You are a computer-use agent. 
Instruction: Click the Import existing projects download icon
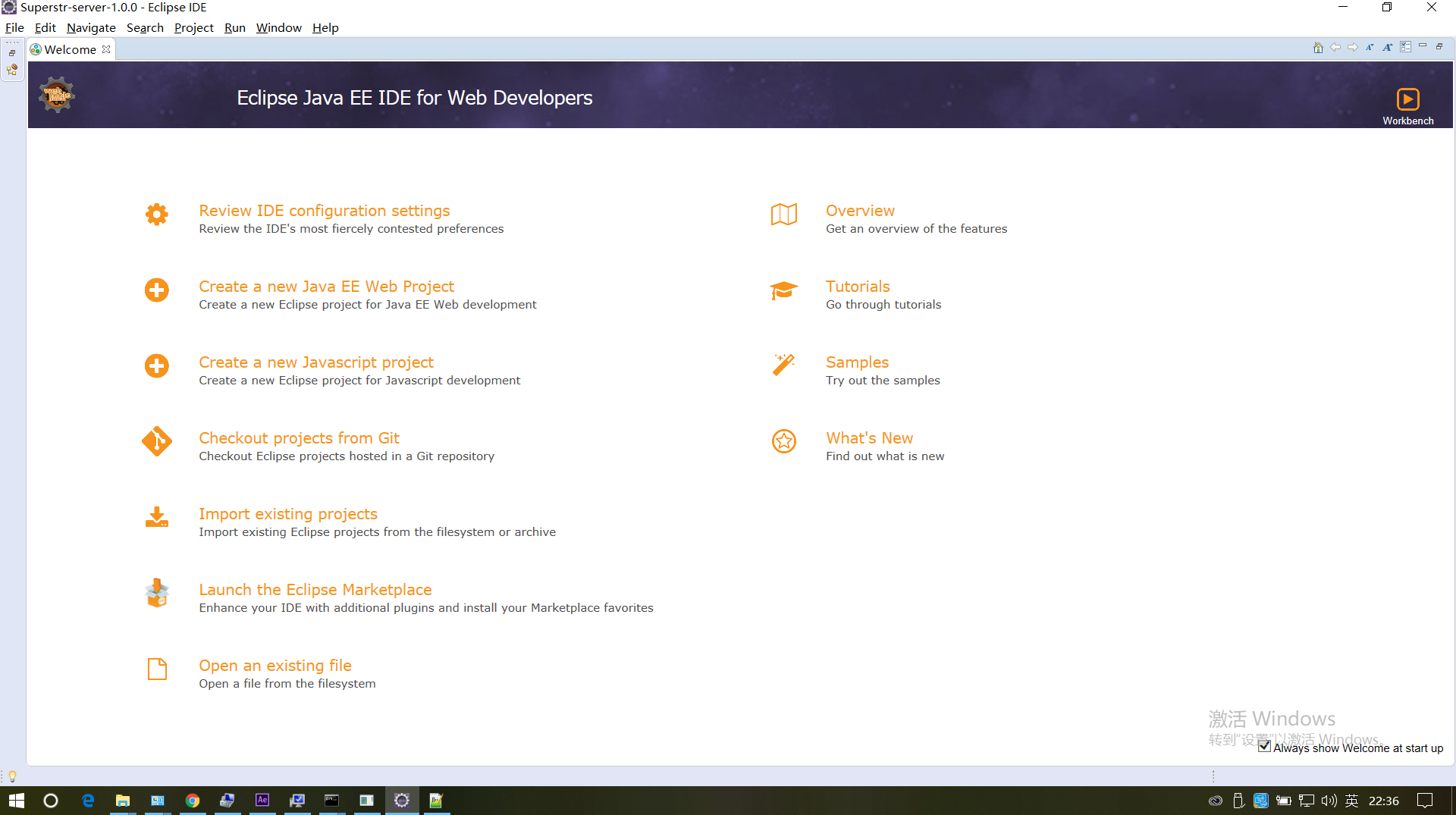click(157, 517)
